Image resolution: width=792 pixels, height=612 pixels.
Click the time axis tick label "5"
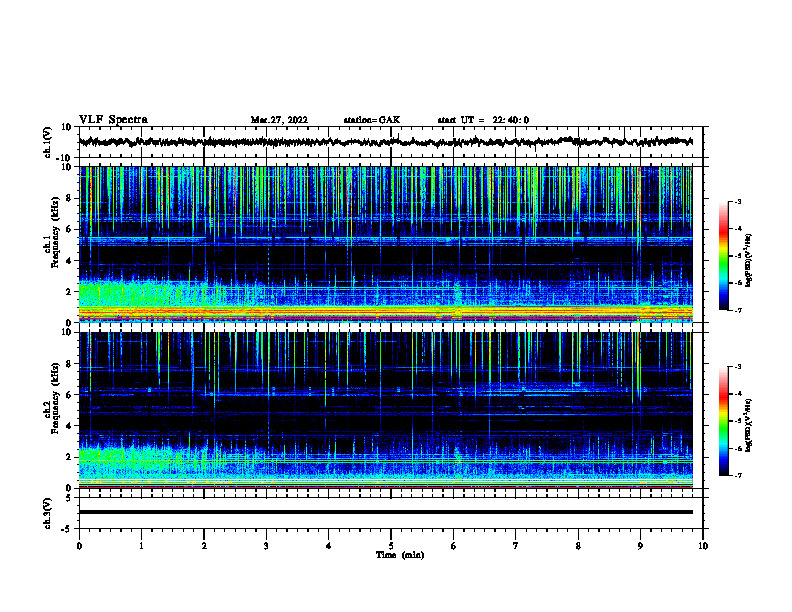pyautogui.click(x=391, y=546)
